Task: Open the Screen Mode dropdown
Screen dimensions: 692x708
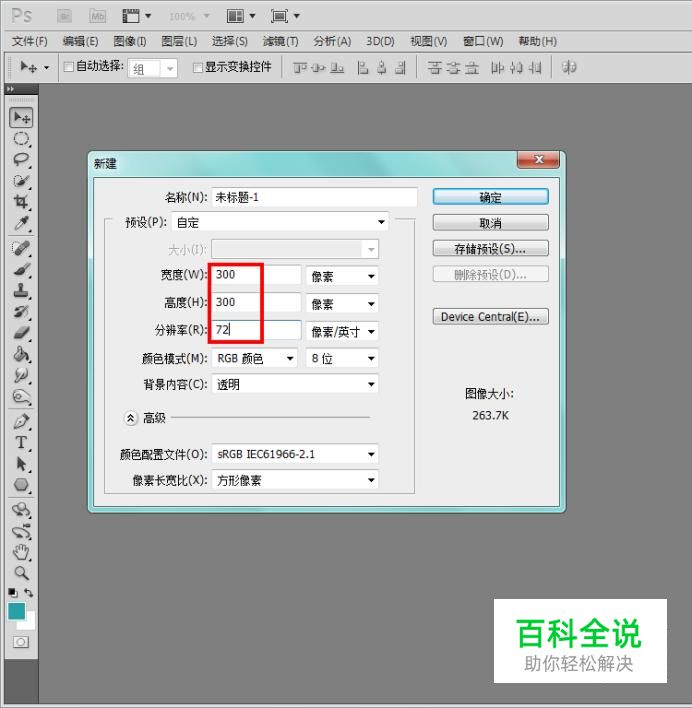Action: (x=285, y=17)
